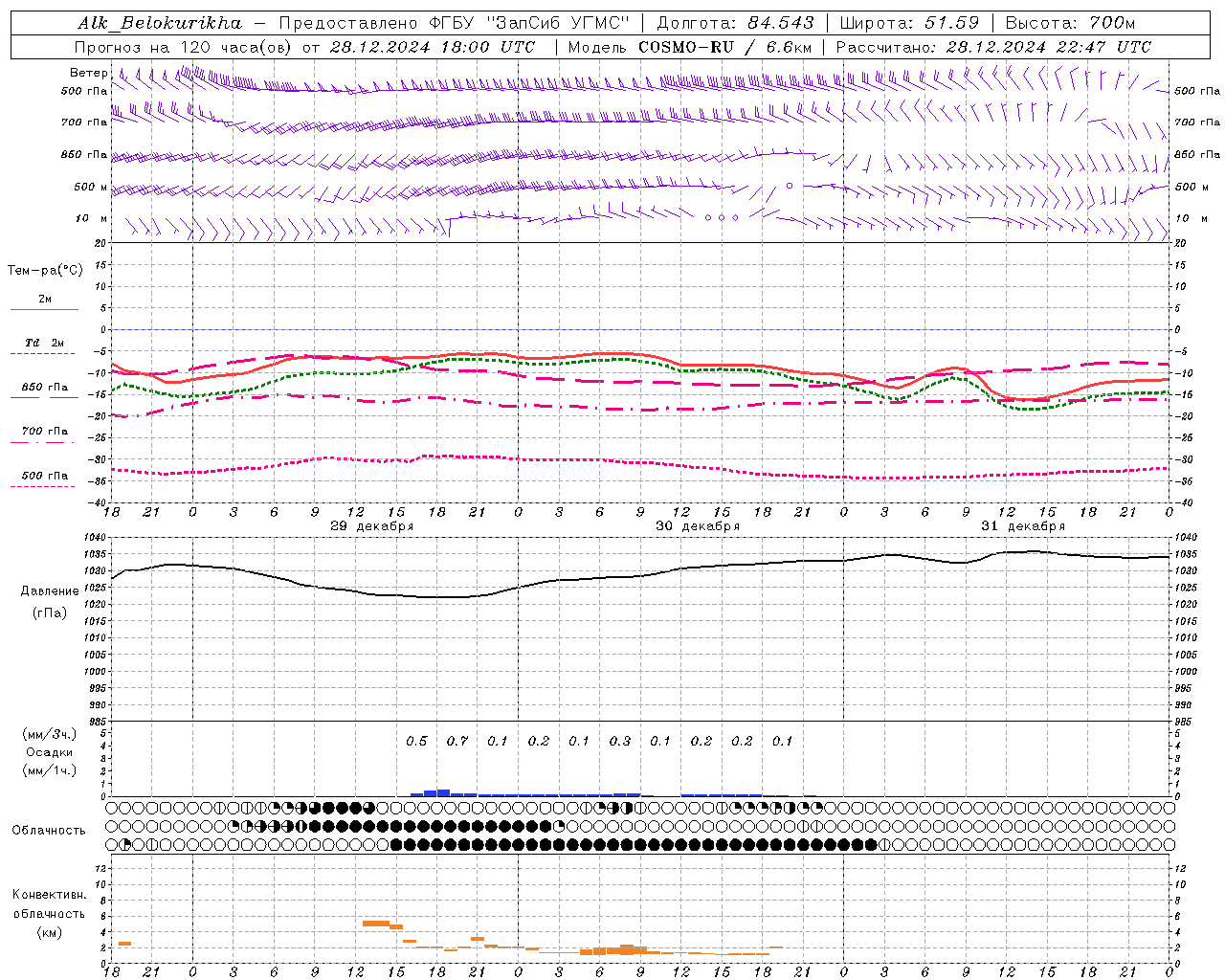This screenshot has height=980, width=1225.
Task: Click the Конвективн. label
Action: coord(49,895)
